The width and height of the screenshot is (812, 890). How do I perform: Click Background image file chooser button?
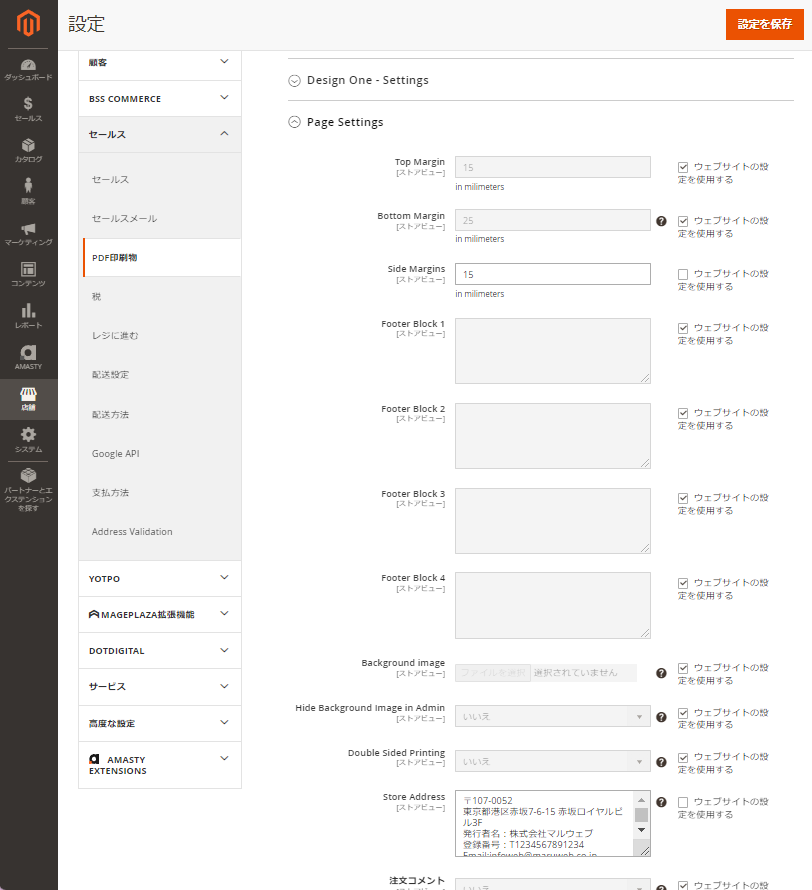click(x=493, y=673)
